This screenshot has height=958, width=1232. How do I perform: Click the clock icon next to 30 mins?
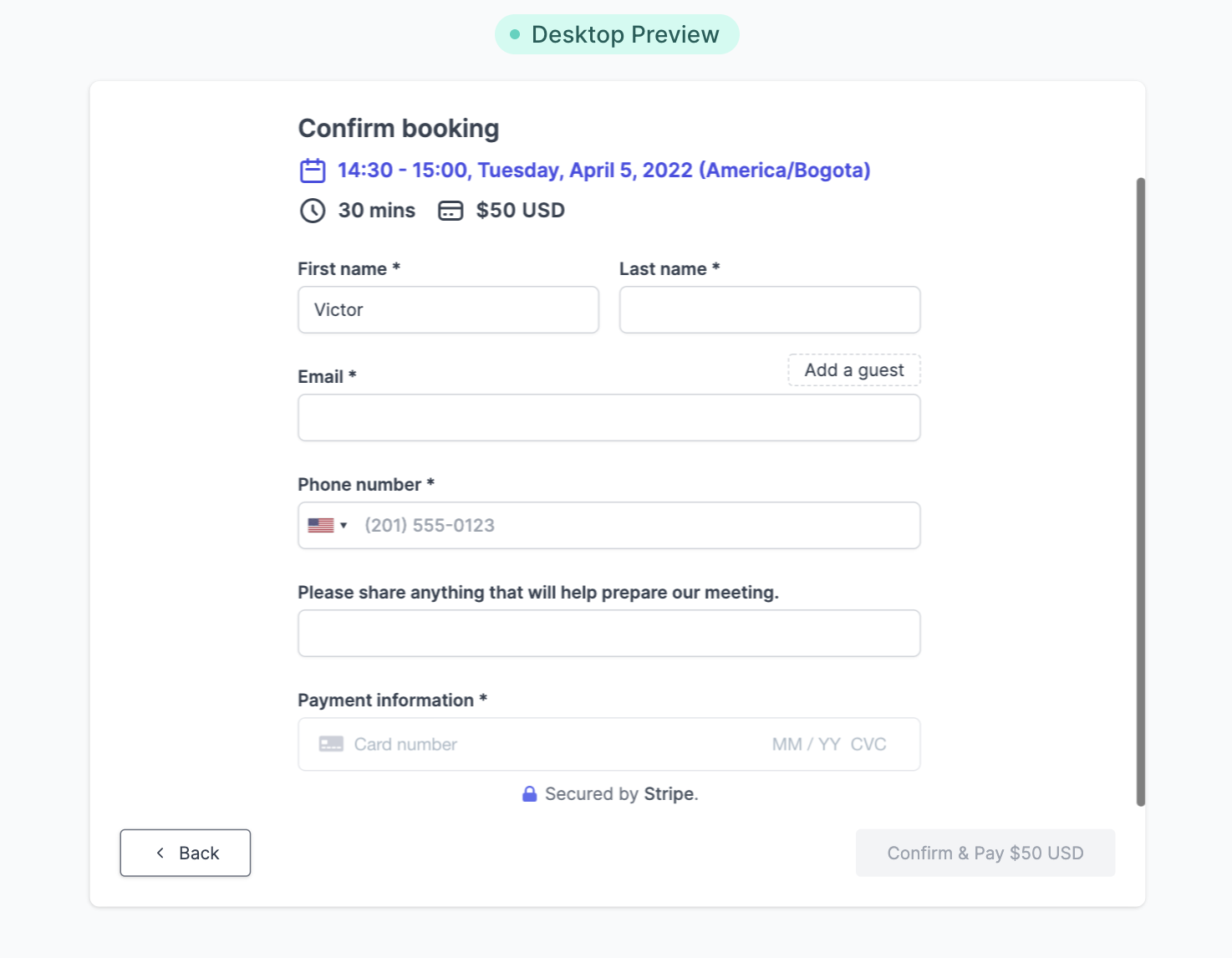(x=313, y=211)
